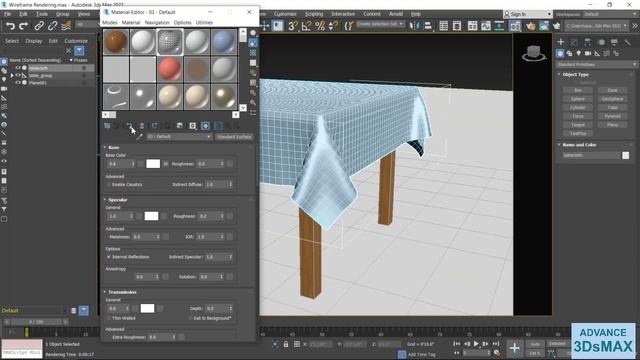This screenshot has width=640, height=360.
Task: Toggle Thin-Walled checkbox
Action: pos(109,318)
